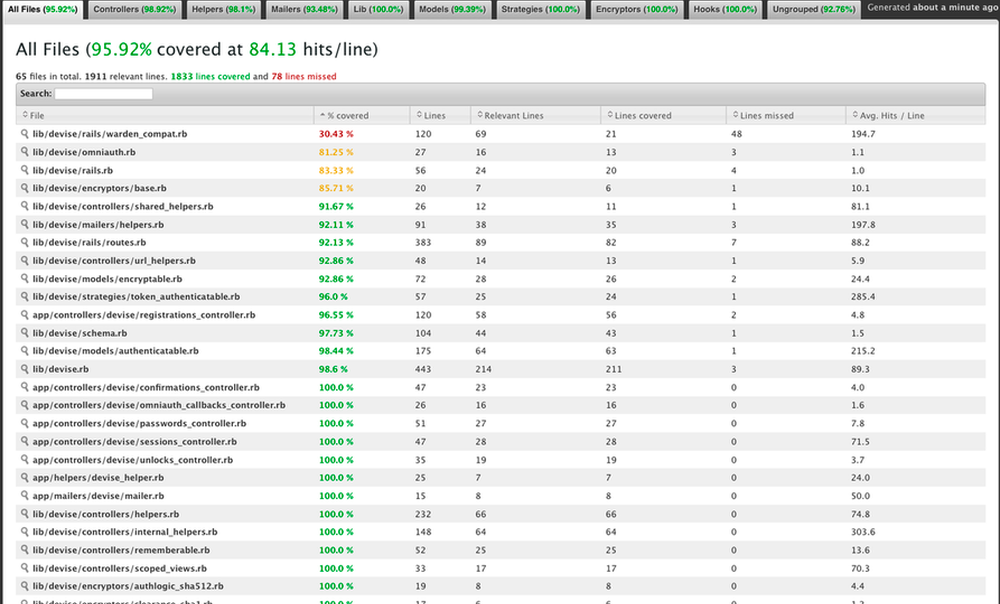Viewport: 1000px width, 604px height.
Task: Open the Mailers coverage tab
Action: pyautogui.click(x=304, y=10)
